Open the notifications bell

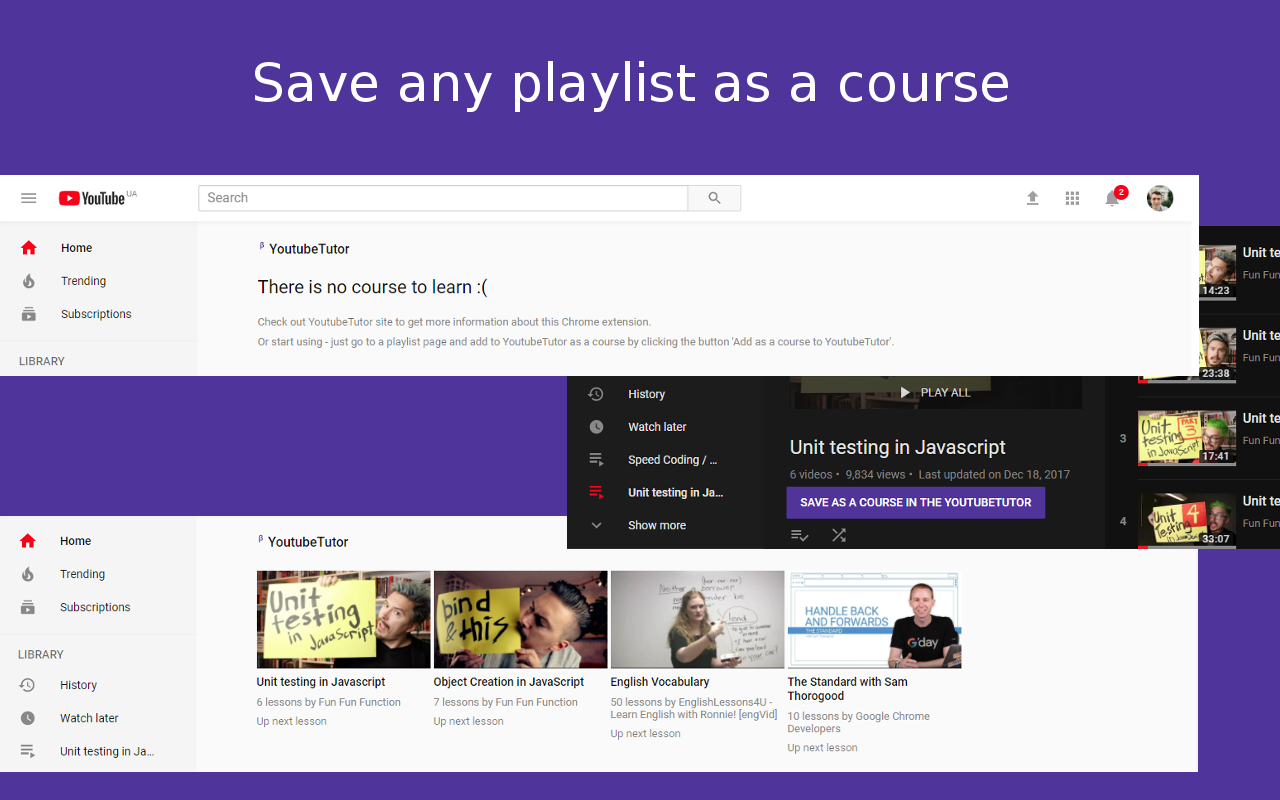[1113, 198]
